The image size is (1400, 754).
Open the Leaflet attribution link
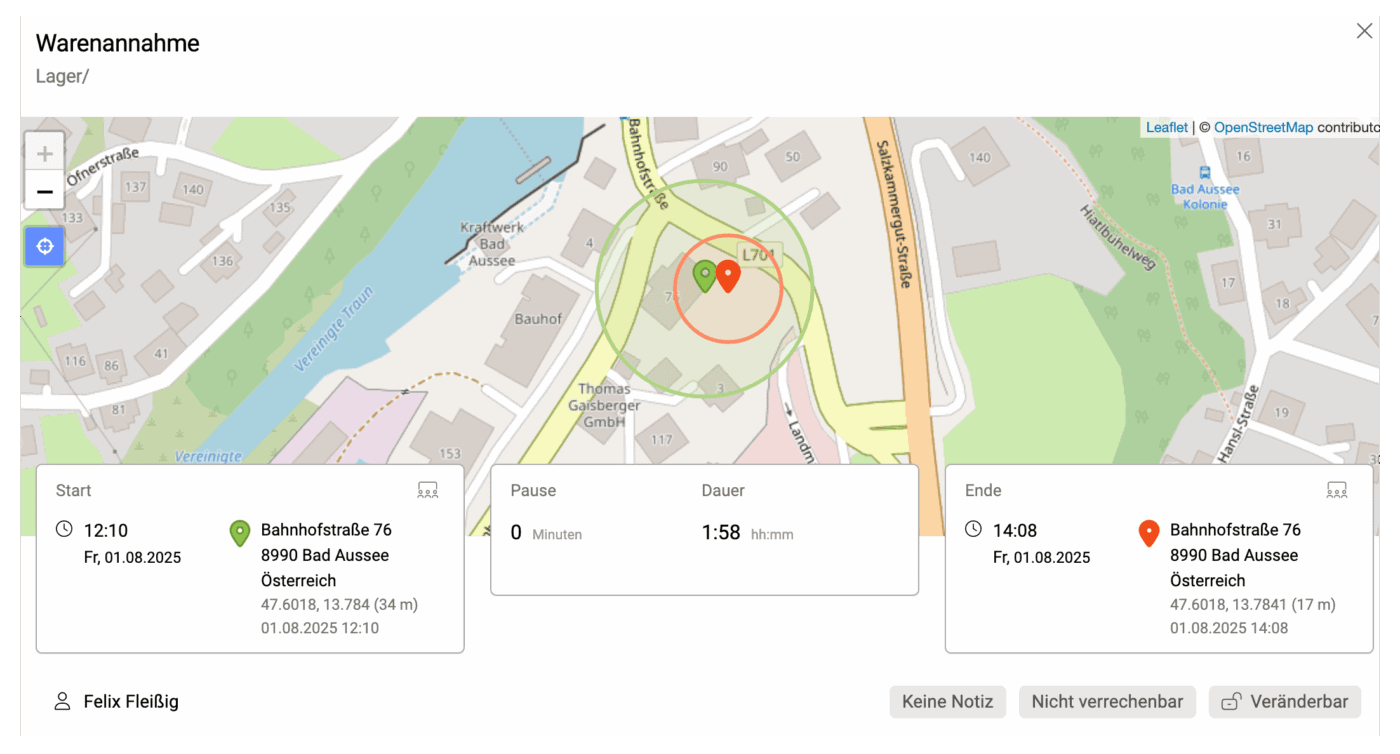point(1166,127)
